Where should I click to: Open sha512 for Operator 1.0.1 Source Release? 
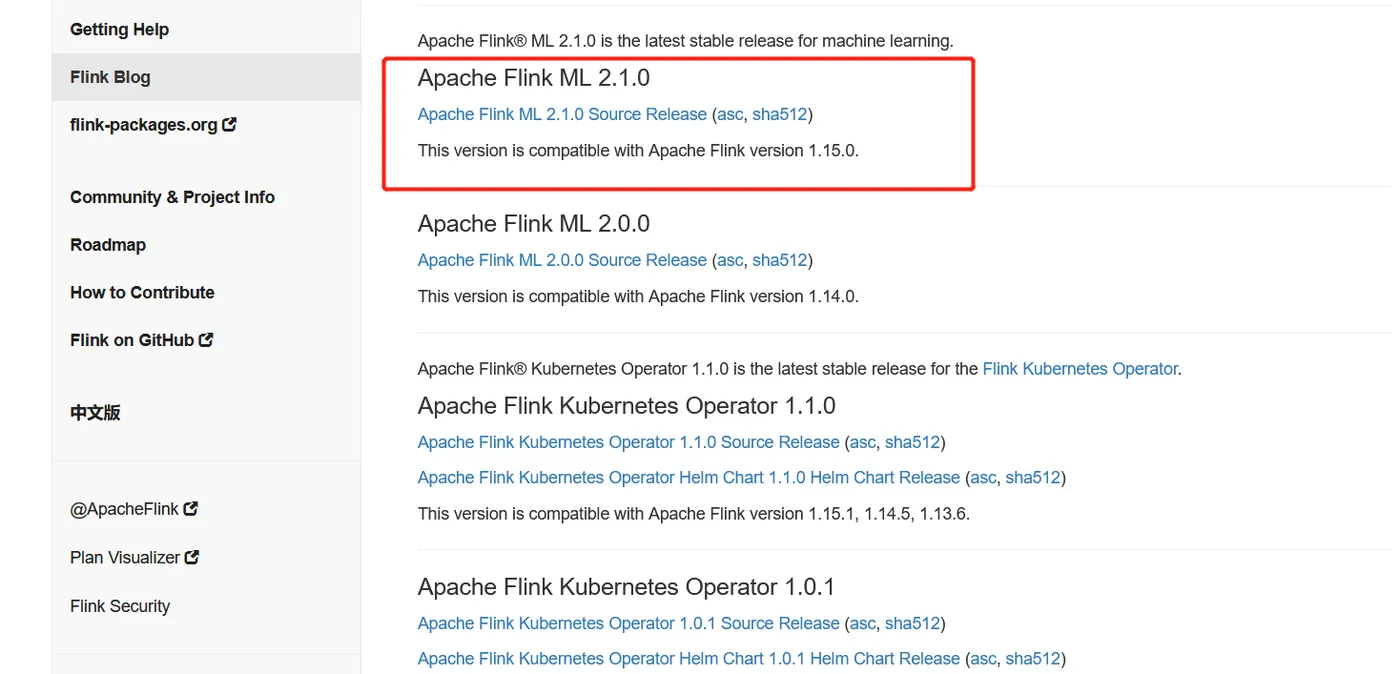(x=912, y=623)
